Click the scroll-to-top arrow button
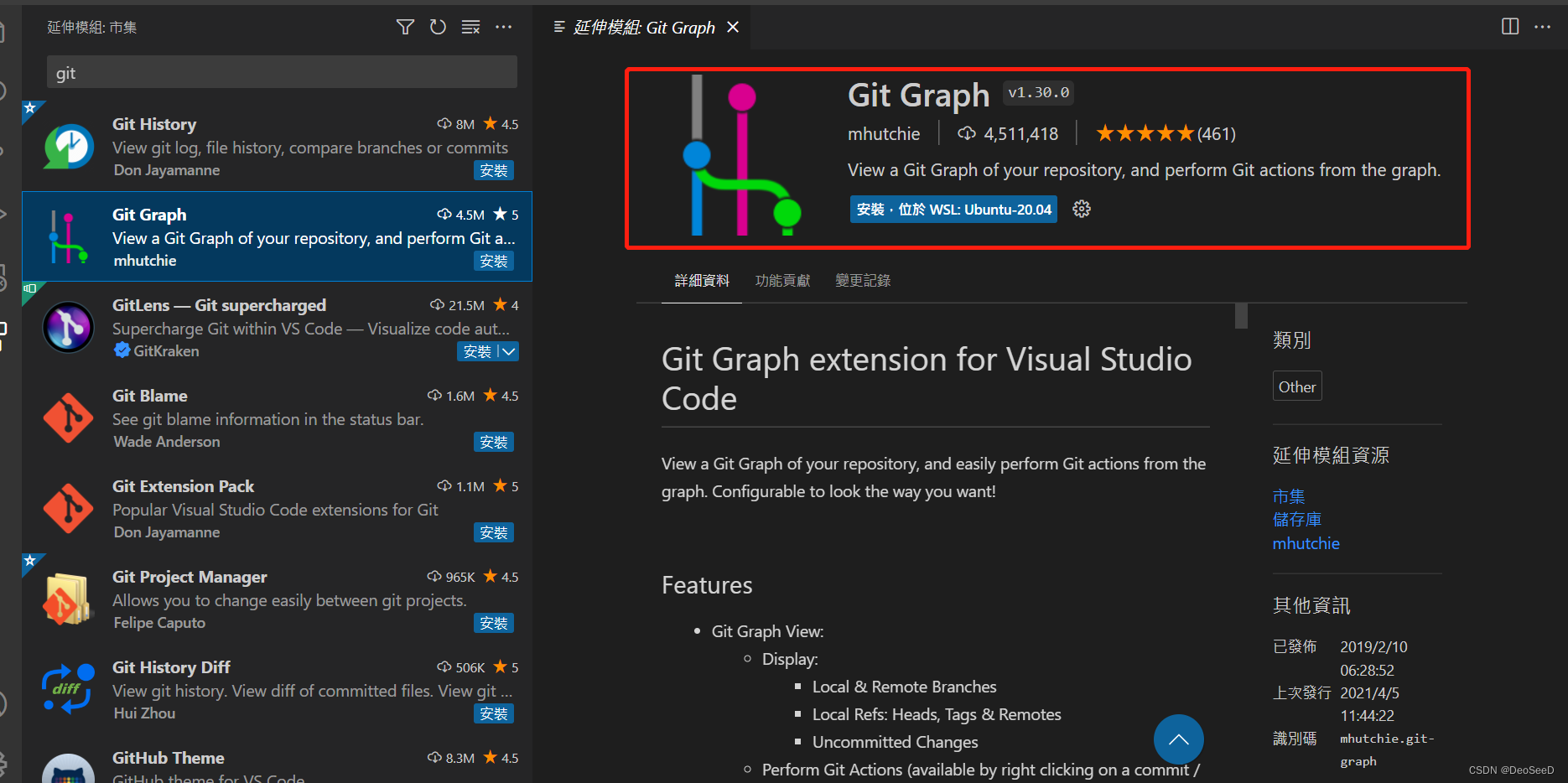The image size is (1568, 783). [x=1178, y=739]
